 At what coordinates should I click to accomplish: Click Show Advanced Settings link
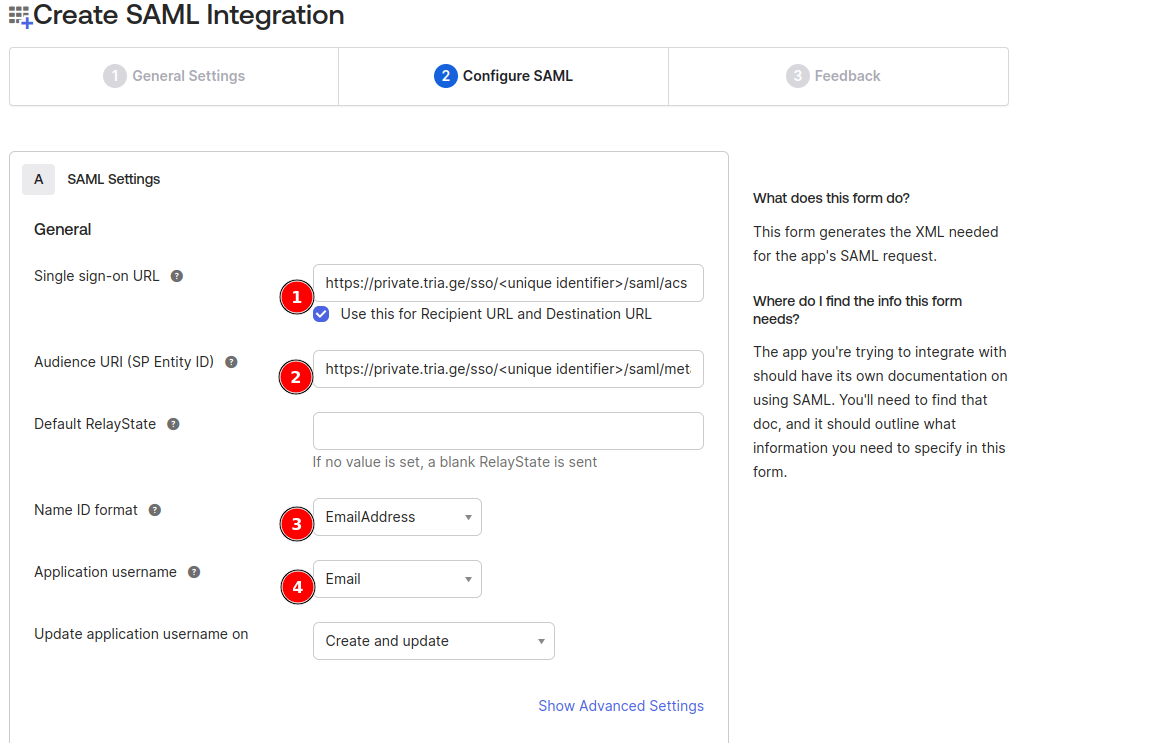pyautogui.click(x=620, y=706)
